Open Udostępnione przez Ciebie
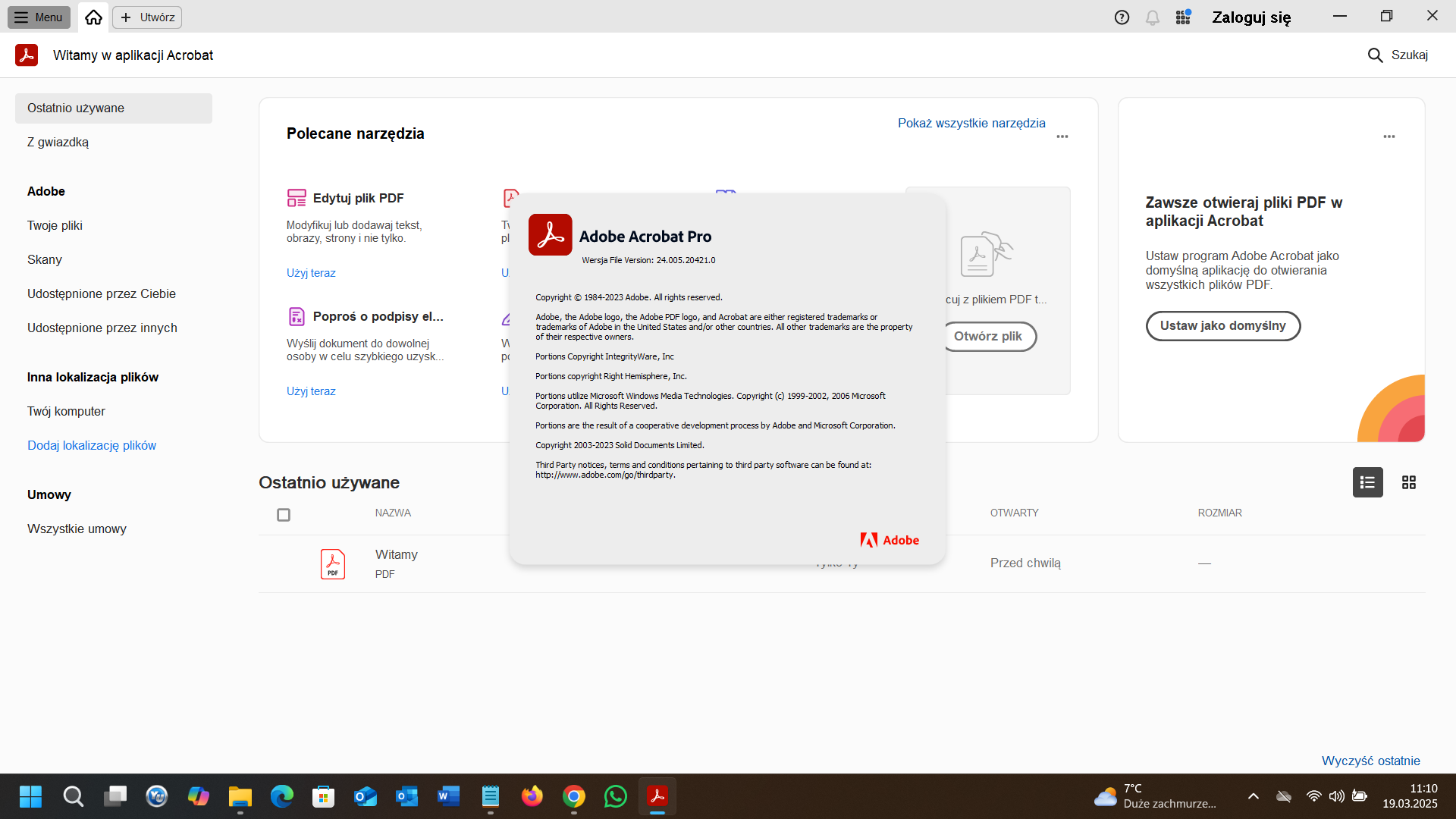The height and width of the screenshot is (819, 1456). (102, 293)
